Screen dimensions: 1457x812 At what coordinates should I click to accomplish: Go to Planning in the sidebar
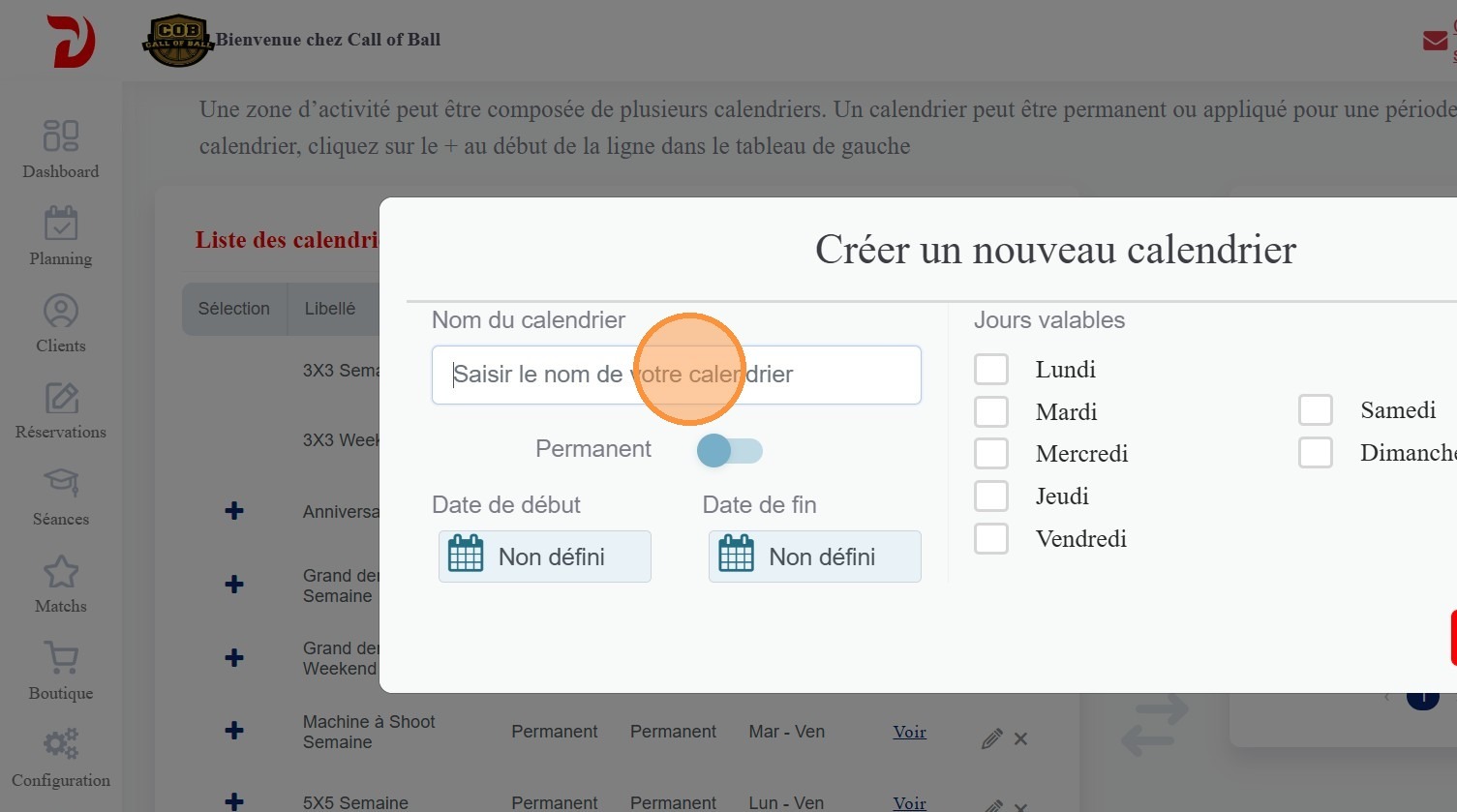click(x=60, y=224)
